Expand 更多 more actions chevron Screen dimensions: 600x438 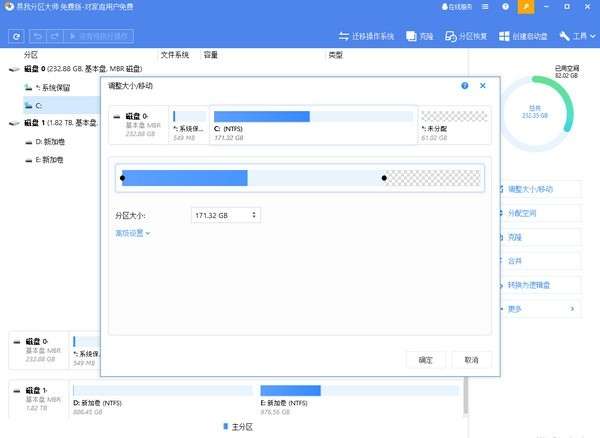pos(572,309)
